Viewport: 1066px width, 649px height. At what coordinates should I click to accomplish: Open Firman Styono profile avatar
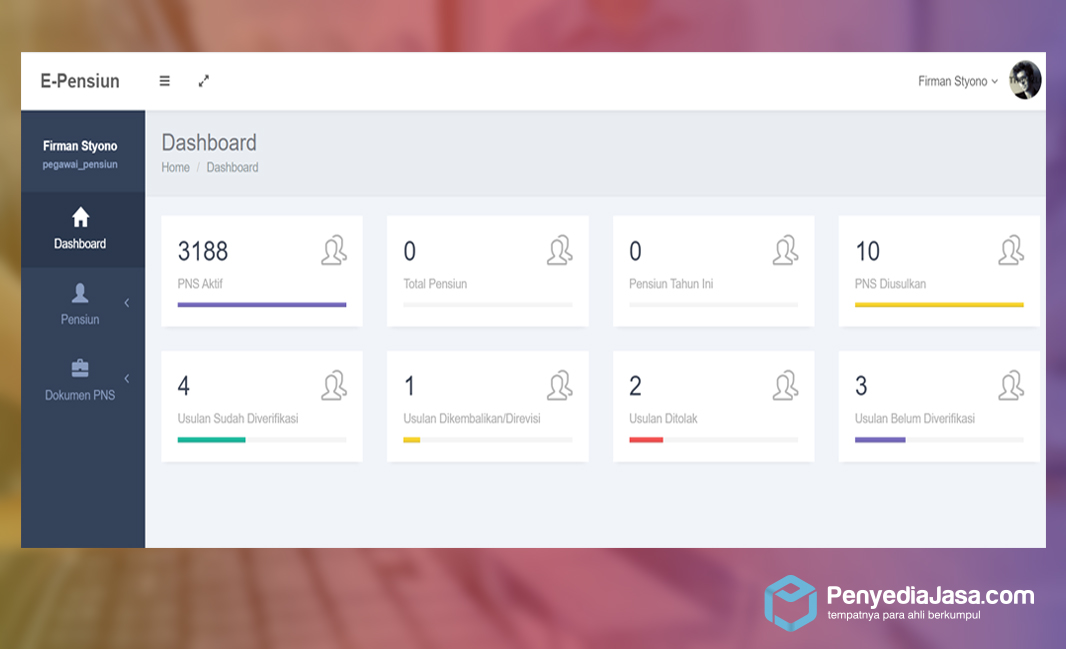1025,80
